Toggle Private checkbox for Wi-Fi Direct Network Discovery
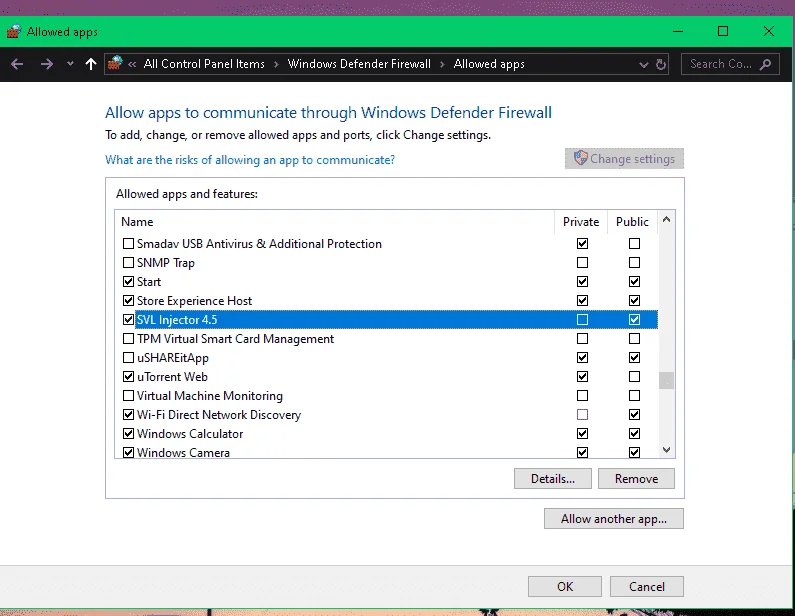Screen dimensions: 795x616 583,415
